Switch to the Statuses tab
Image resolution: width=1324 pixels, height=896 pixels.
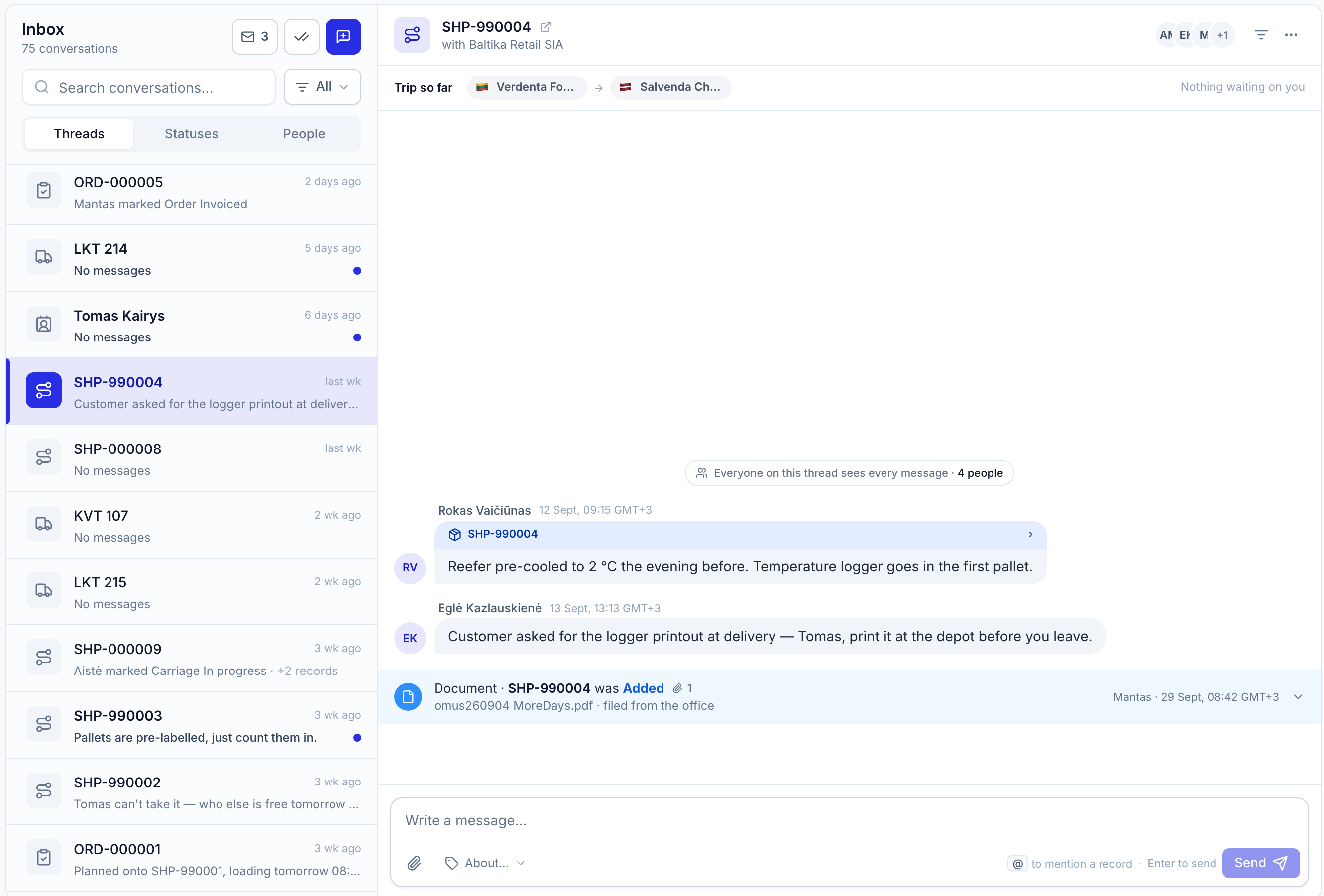(192, 134)
